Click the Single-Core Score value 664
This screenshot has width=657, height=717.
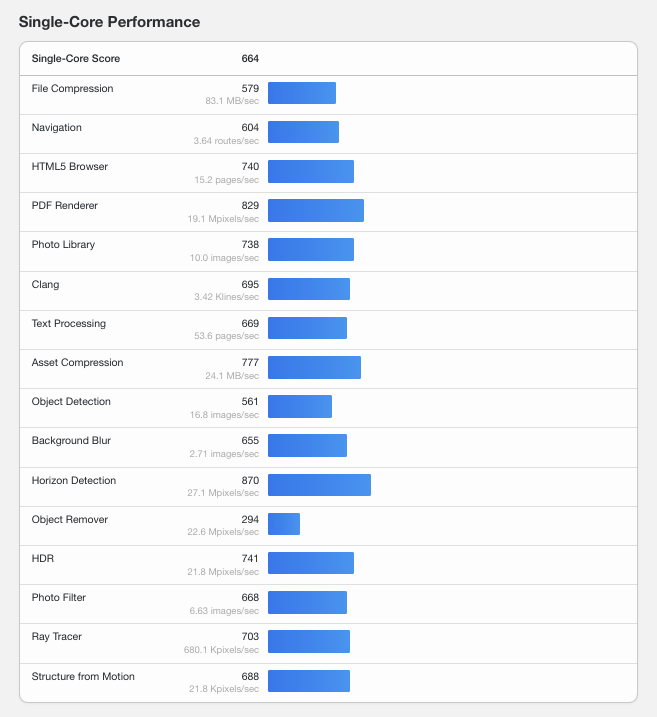point(250,59)
